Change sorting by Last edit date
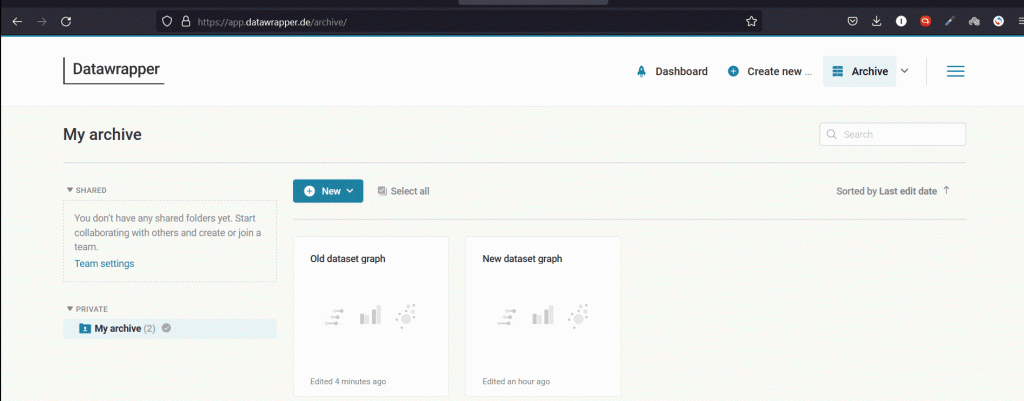 pos(886,191)
